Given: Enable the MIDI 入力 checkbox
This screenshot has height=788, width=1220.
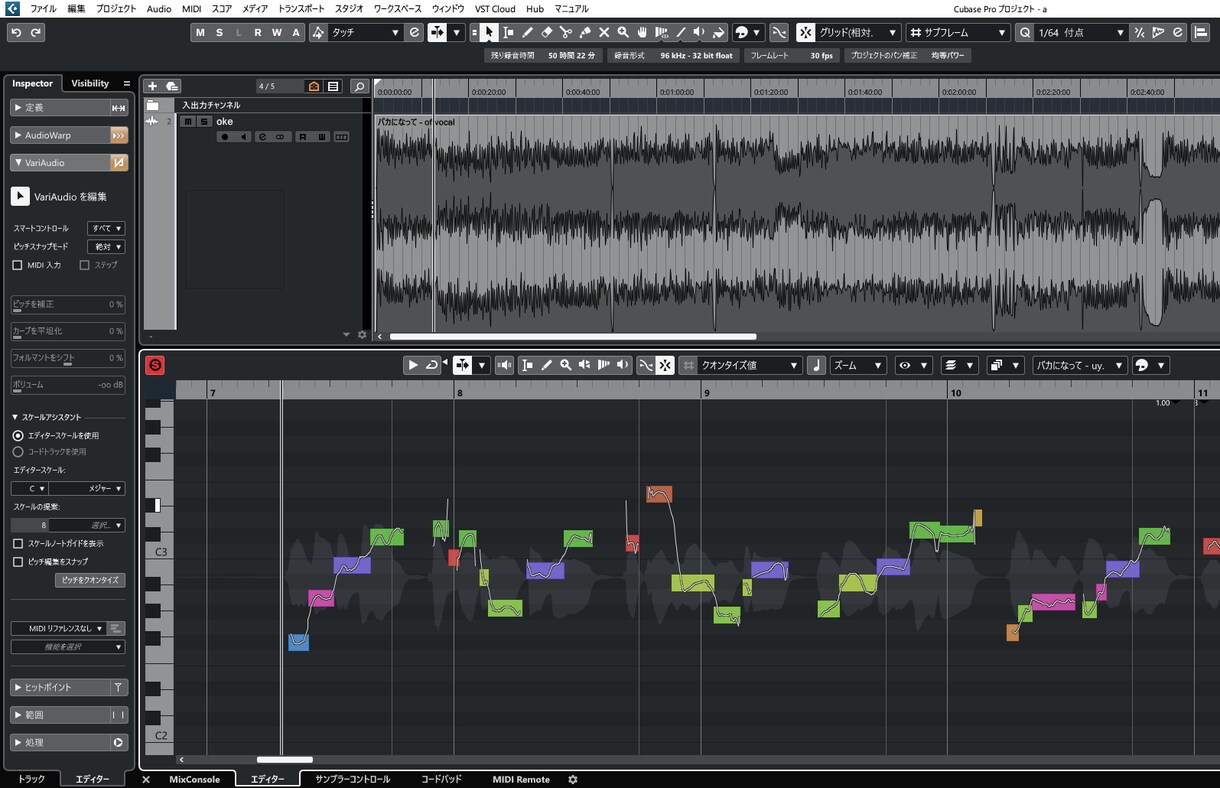Looking at the screenshot, I should point(17,265).
